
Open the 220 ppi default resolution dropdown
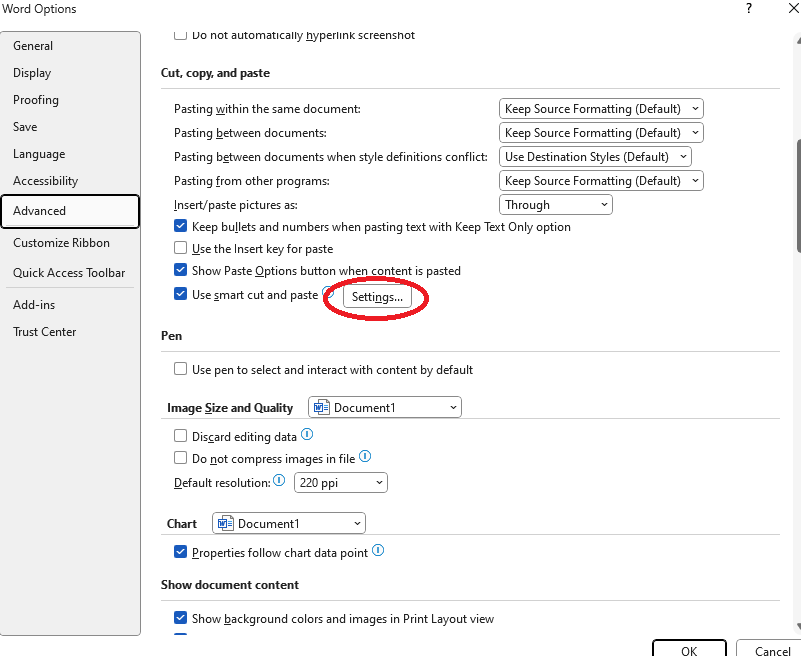341,482
